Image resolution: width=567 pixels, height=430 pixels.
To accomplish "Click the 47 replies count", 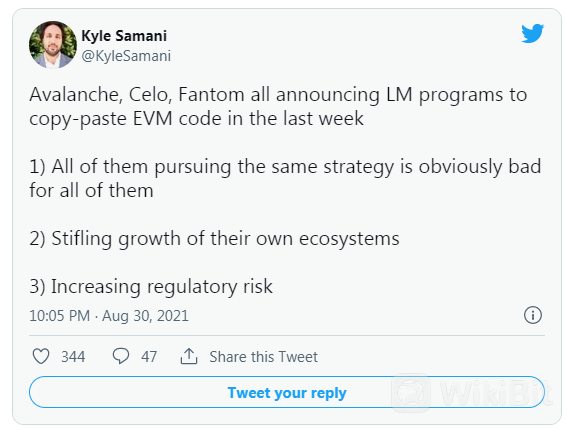I will click(149, 357).
